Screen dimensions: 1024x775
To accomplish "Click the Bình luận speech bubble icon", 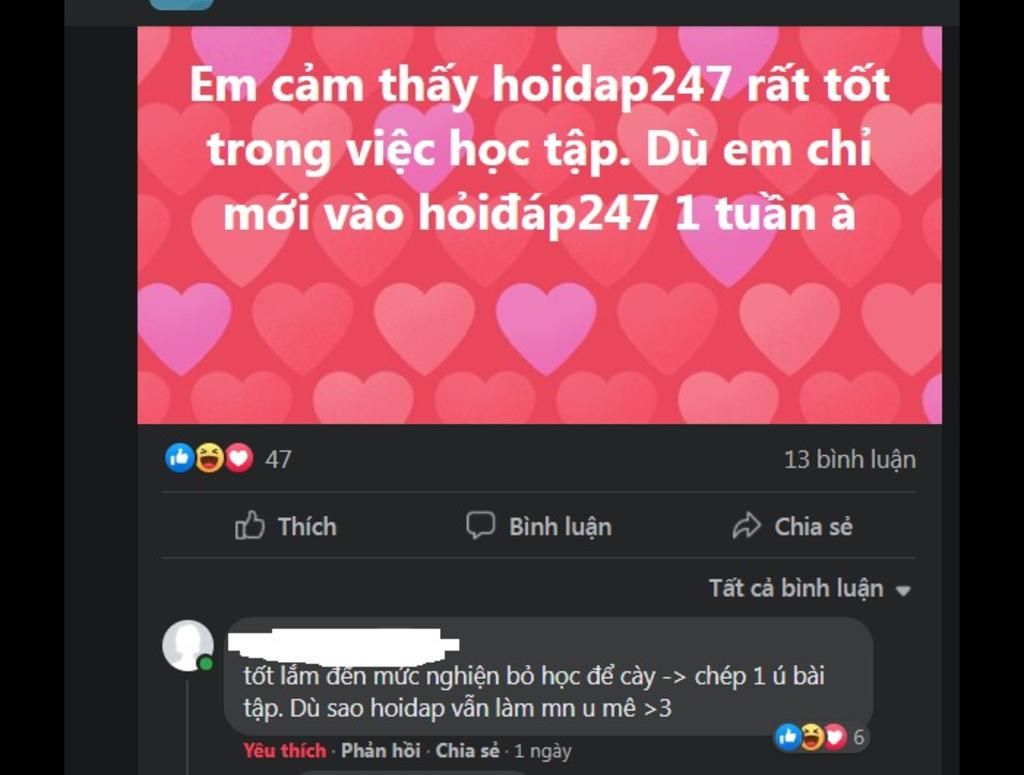I will [x=480, y=526].
